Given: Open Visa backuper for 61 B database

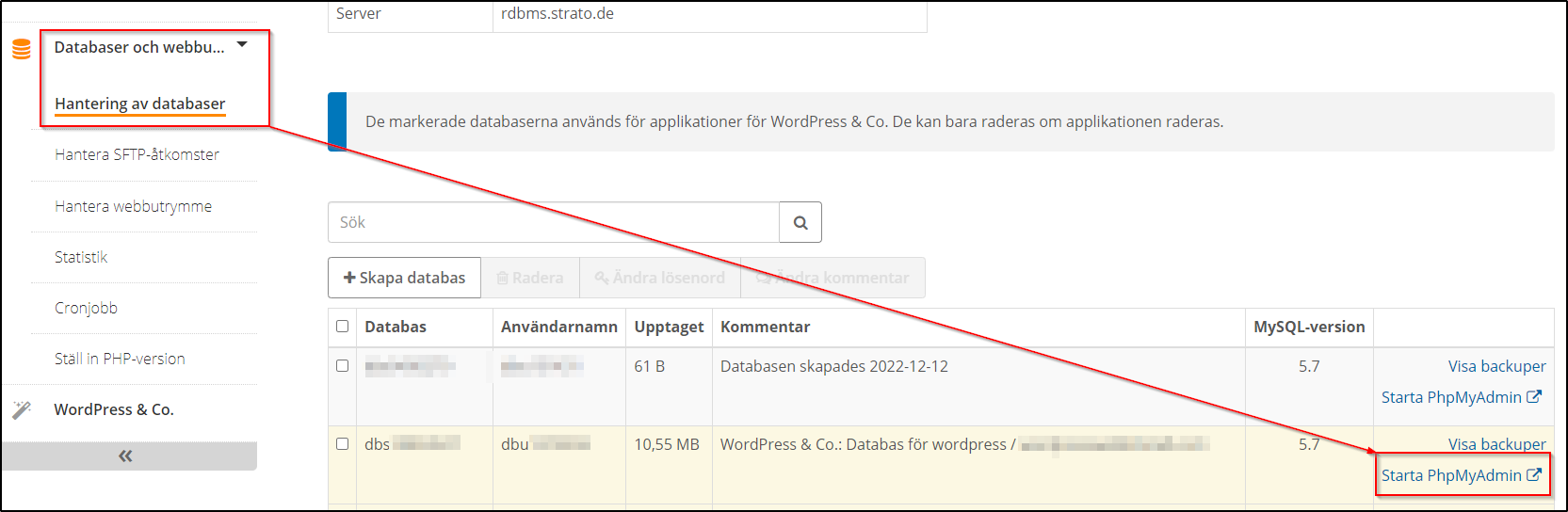Looking at the screenshot, I should pos(1496,366).
